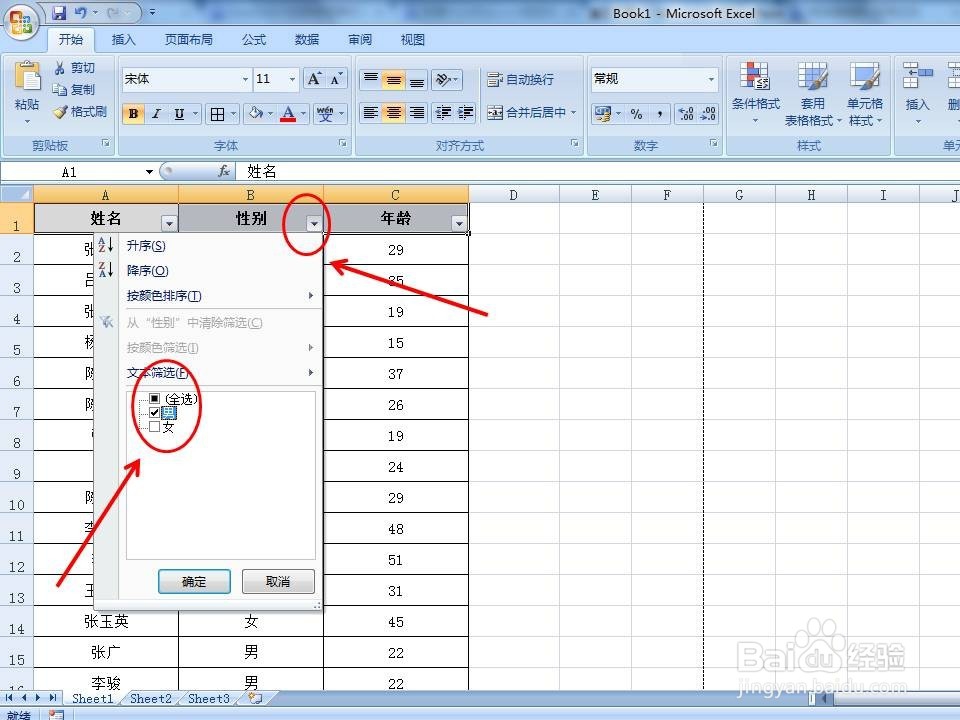Open conditional formatting 条件格式
The image size is (960, 720).
coord(756,92)
